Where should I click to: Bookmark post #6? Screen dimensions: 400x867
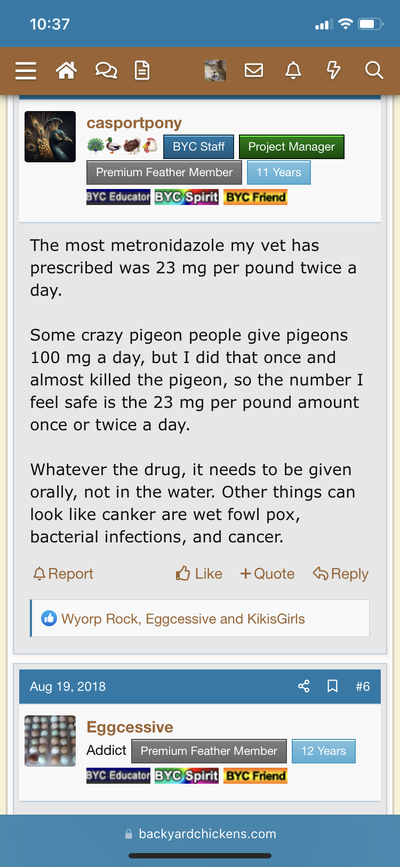[x=333, y=686]
